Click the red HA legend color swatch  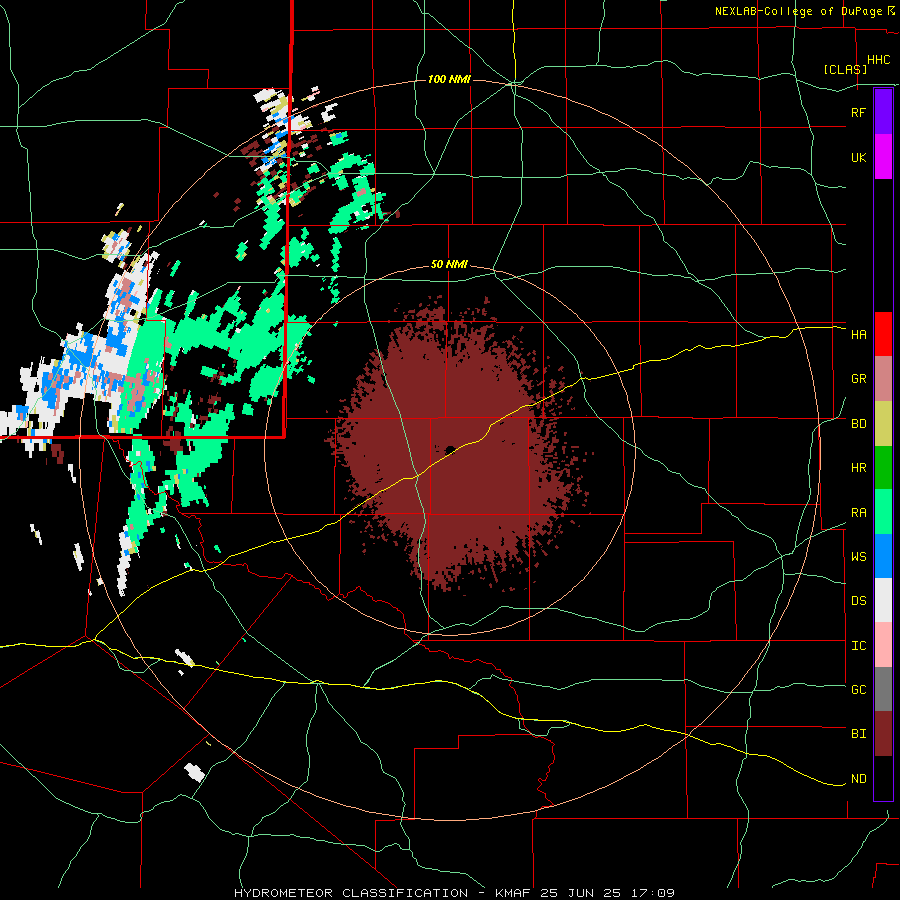883,334
